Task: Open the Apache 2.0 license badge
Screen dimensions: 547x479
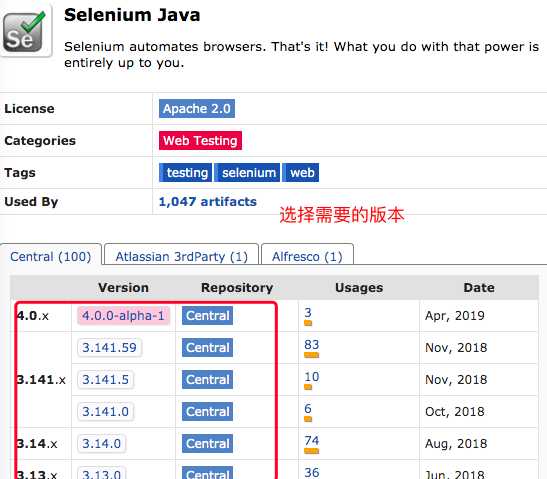Action: [197, 109]
